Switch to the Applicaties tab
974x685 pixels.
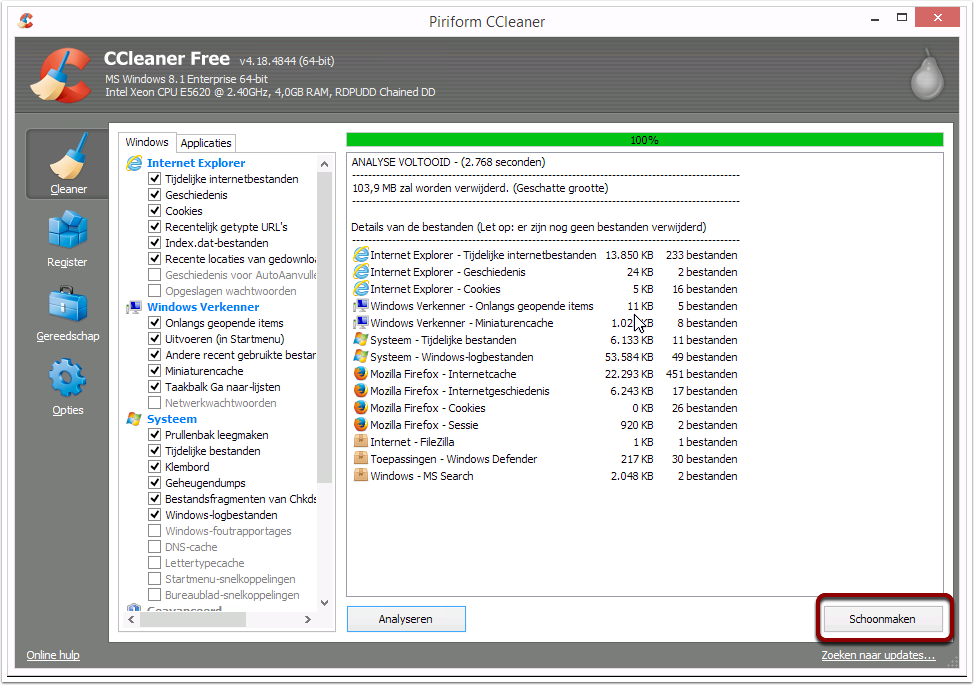pos(206,143)
